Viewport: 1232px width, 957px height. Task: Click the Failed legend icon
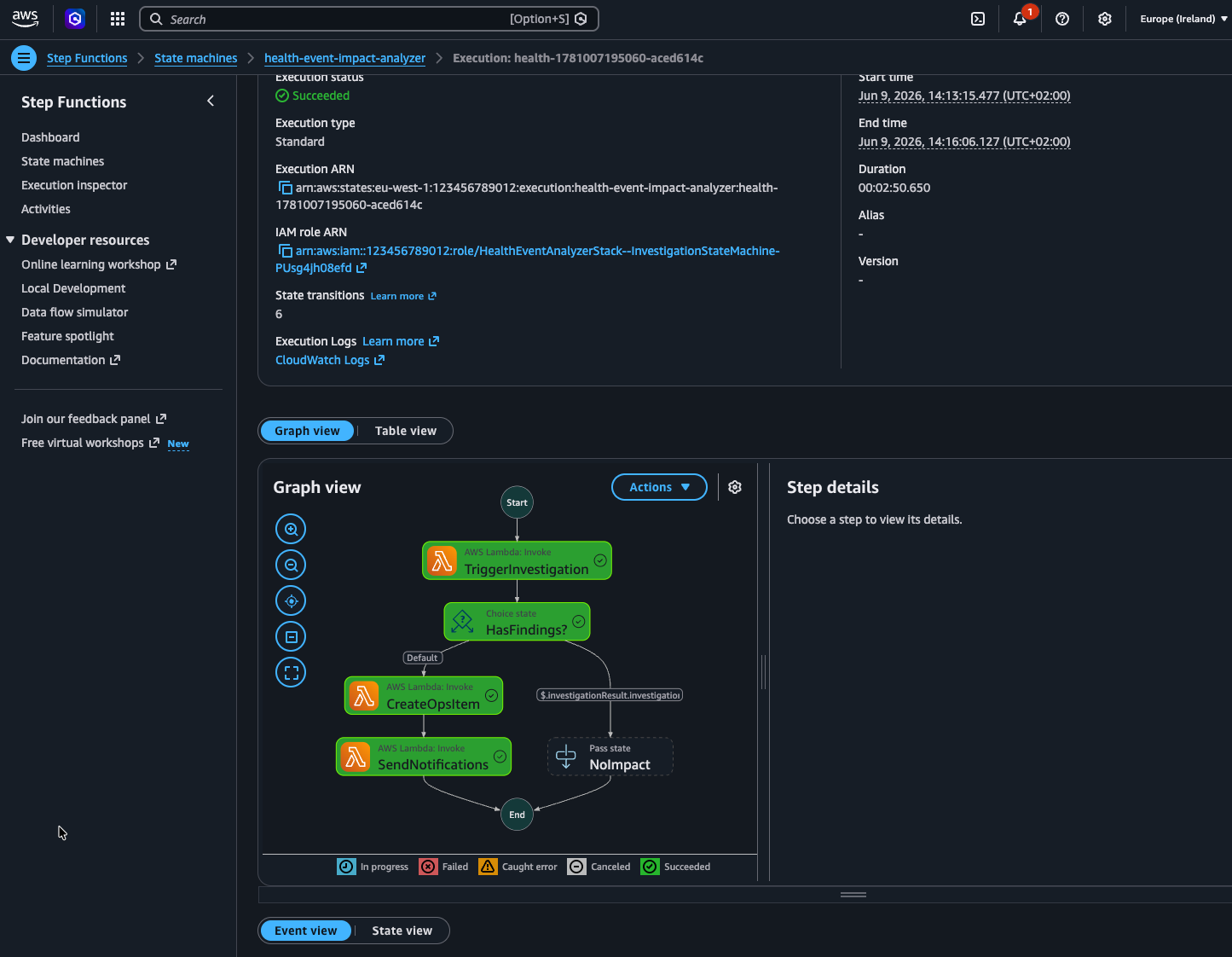click(x=428, y=867)
